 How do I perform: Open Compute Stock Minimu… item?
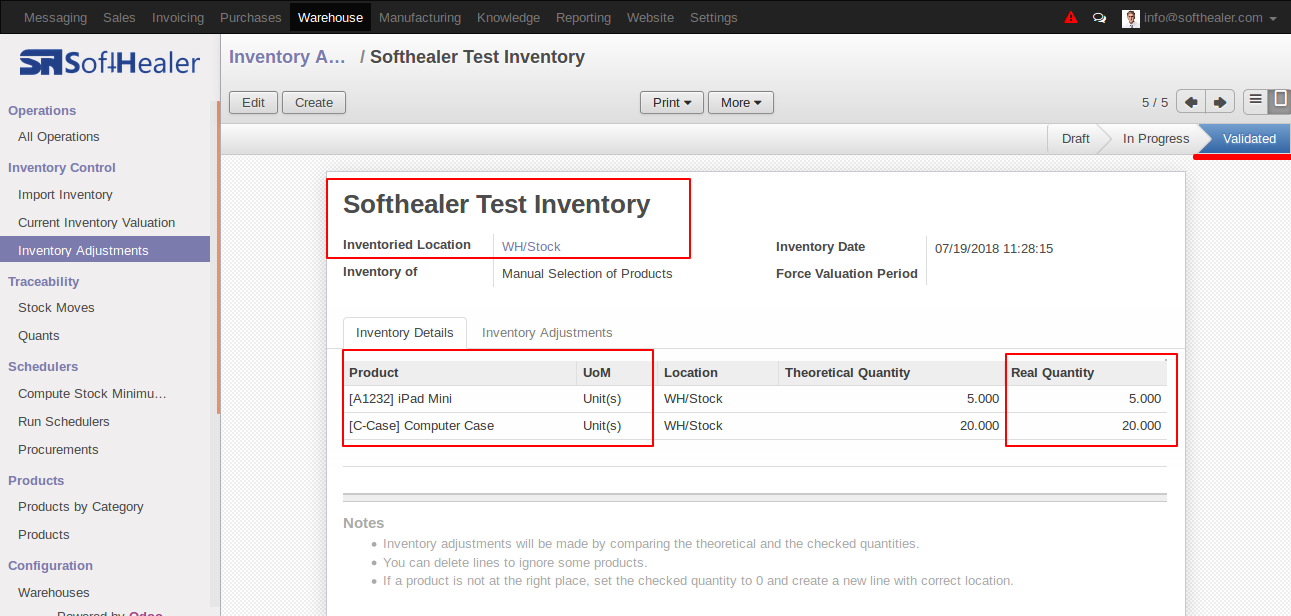(92, 394)
